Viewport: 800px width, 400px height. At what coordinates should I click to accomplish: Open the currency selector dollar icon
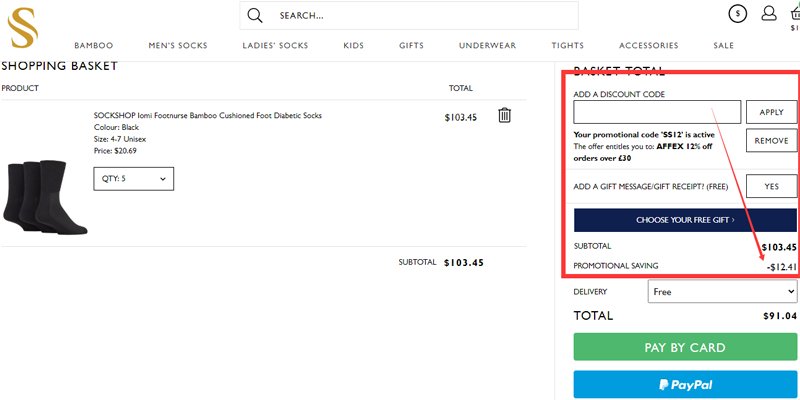[737, 14]
